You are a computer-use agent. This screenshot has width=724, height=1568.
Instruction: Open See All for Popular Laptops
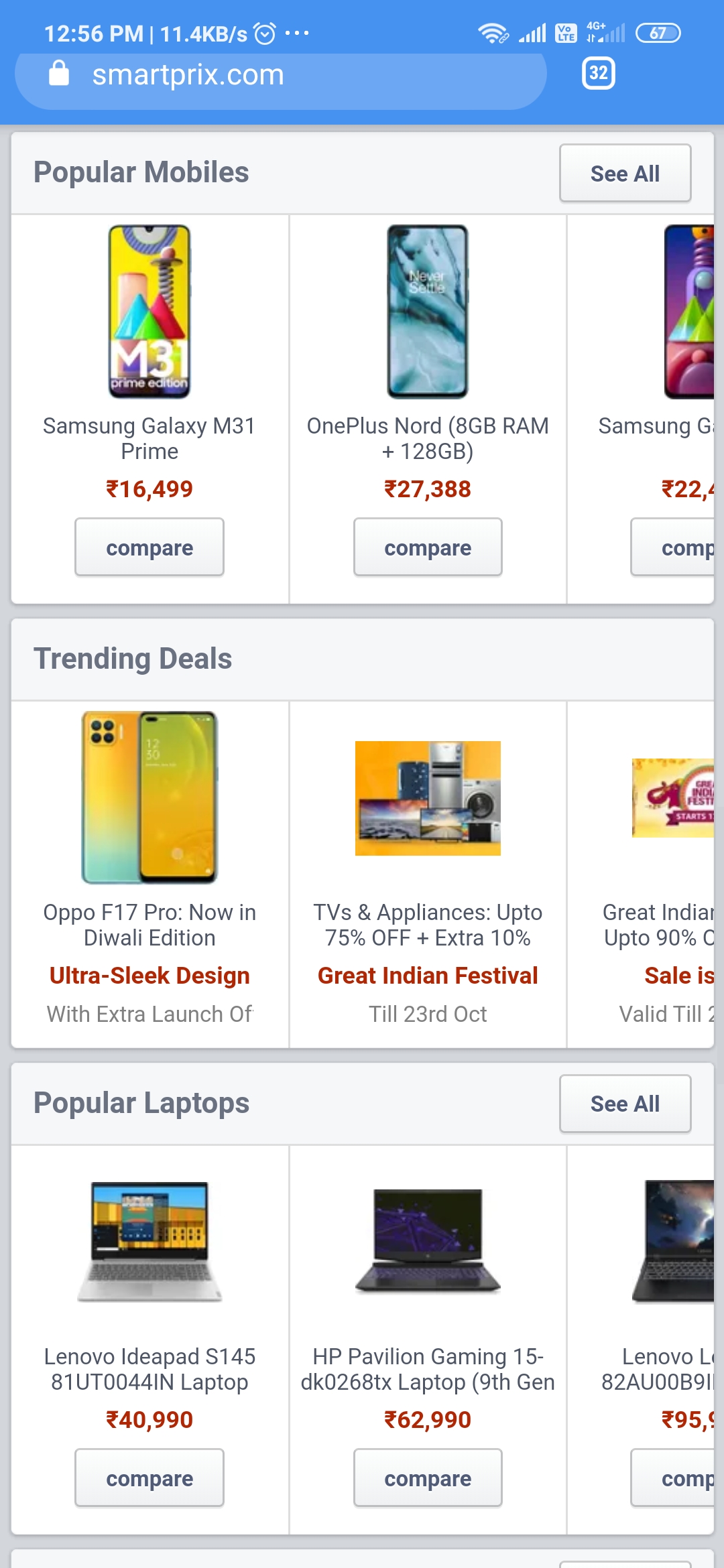coord(625,1104)
